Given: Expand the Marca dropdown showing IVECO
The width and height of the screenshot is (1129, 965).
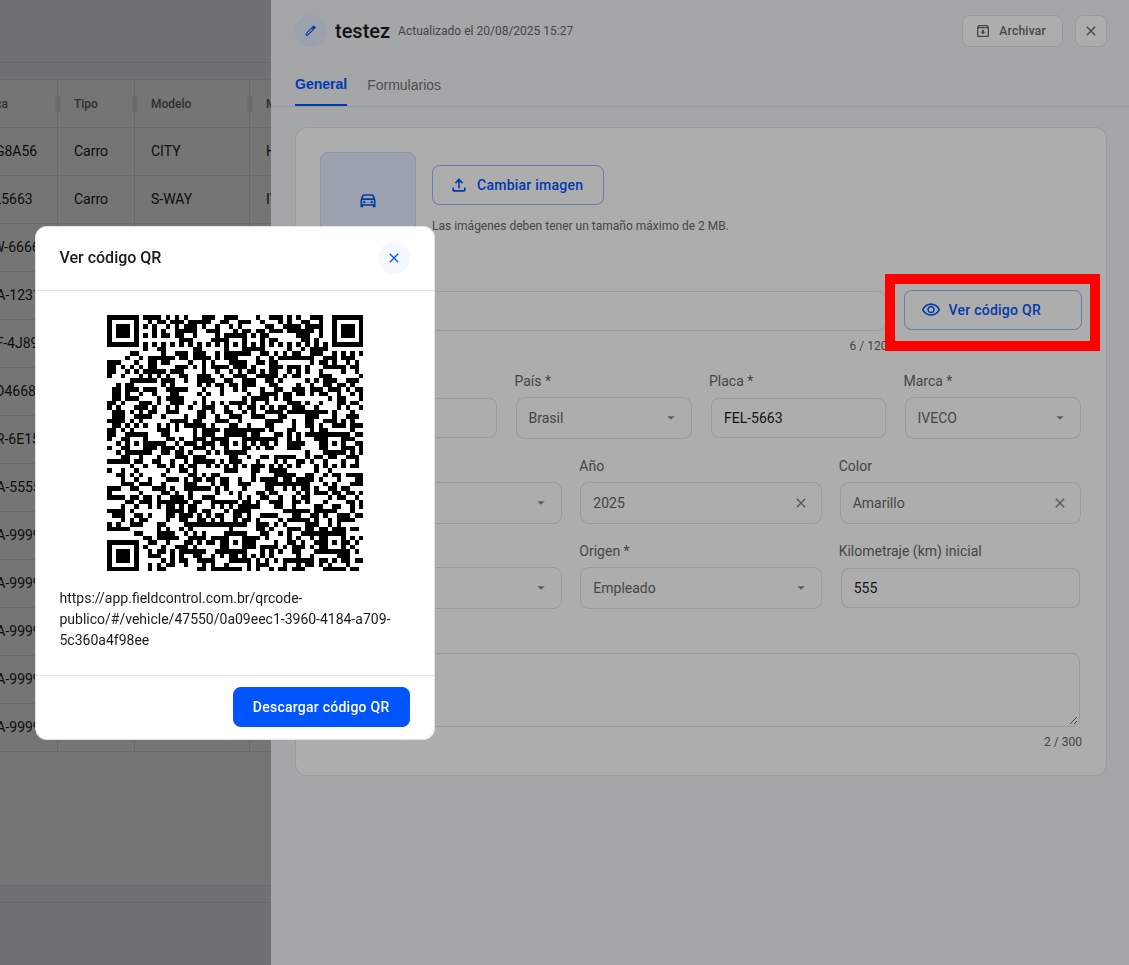Looking at the screenshot, I should tap(992, 418).
